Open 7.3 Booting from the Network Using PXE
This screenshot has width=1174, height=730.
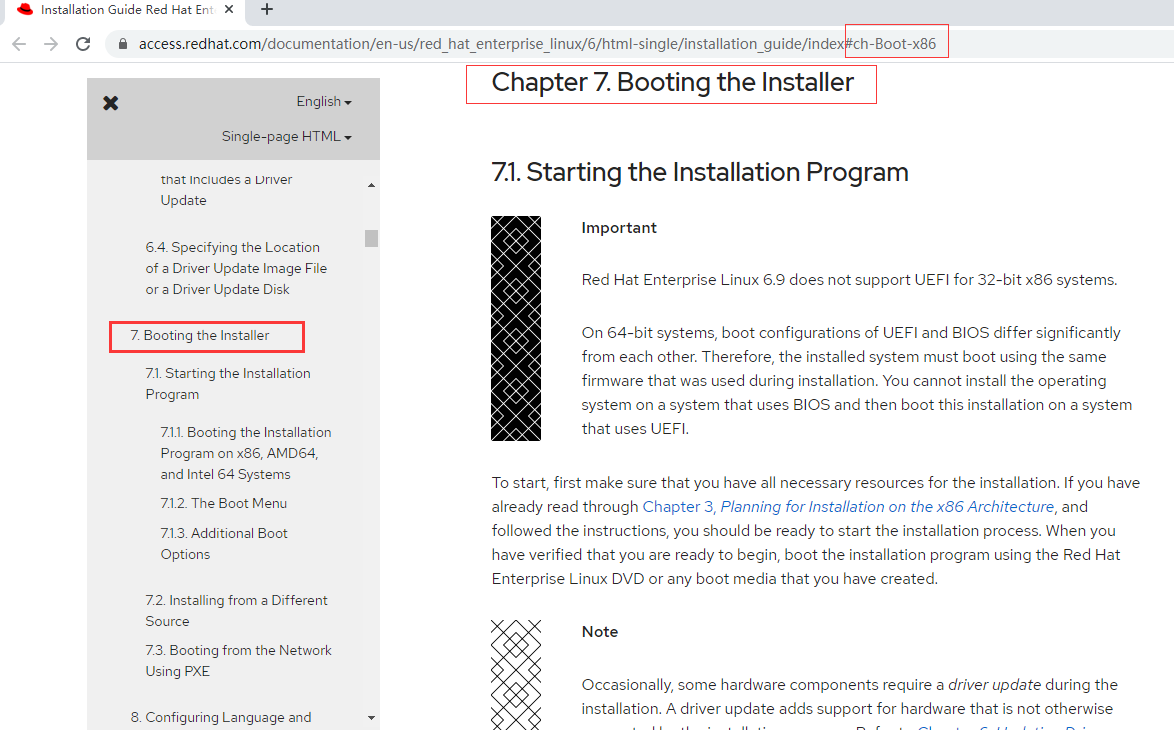point(238,660)
